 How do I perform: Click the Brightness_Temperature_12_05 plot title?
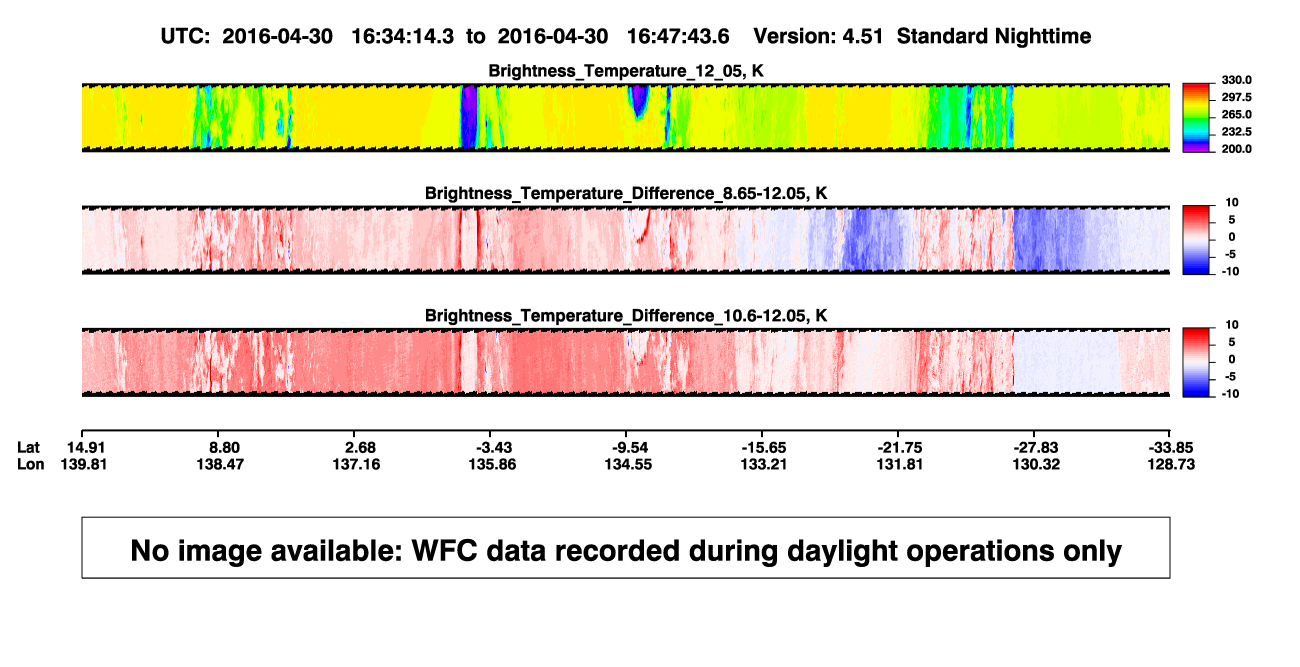pos(626,72)
